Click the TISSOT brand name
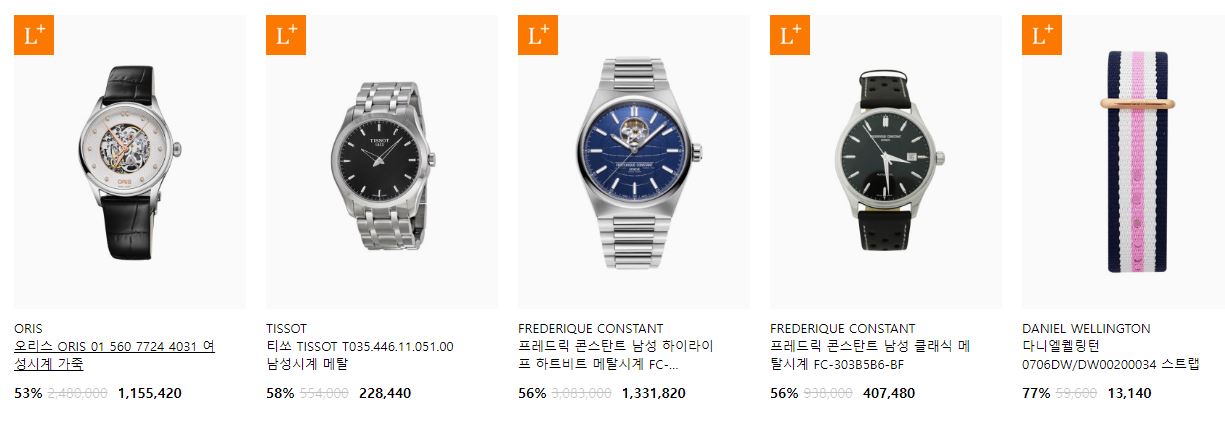 (x=286, y=328)
